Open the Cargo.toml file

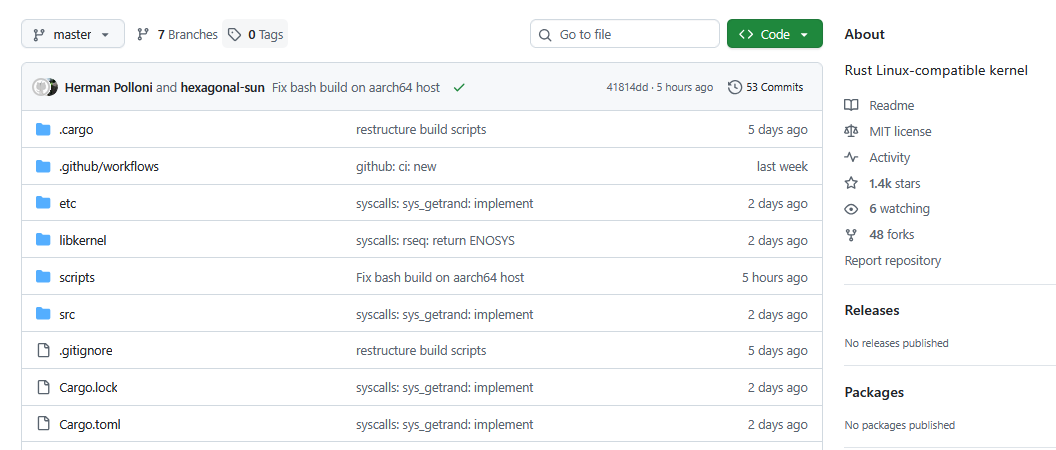[90, 424]
